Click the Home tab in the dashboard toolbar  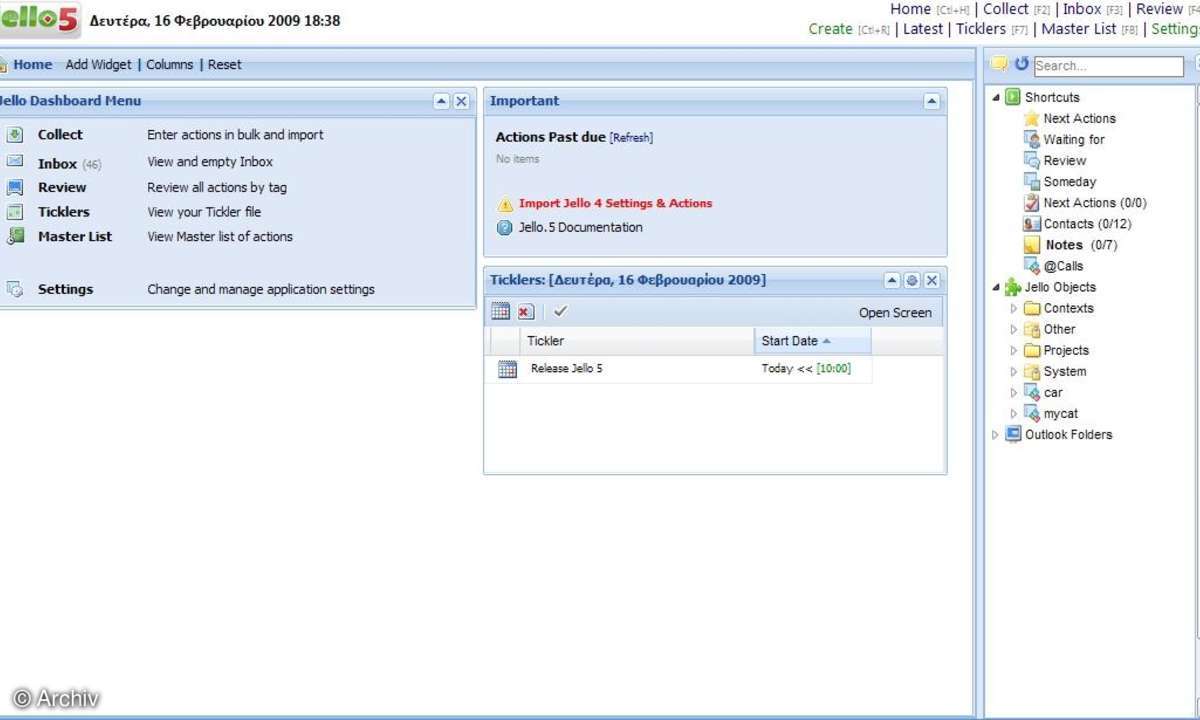tap(32, 65)
